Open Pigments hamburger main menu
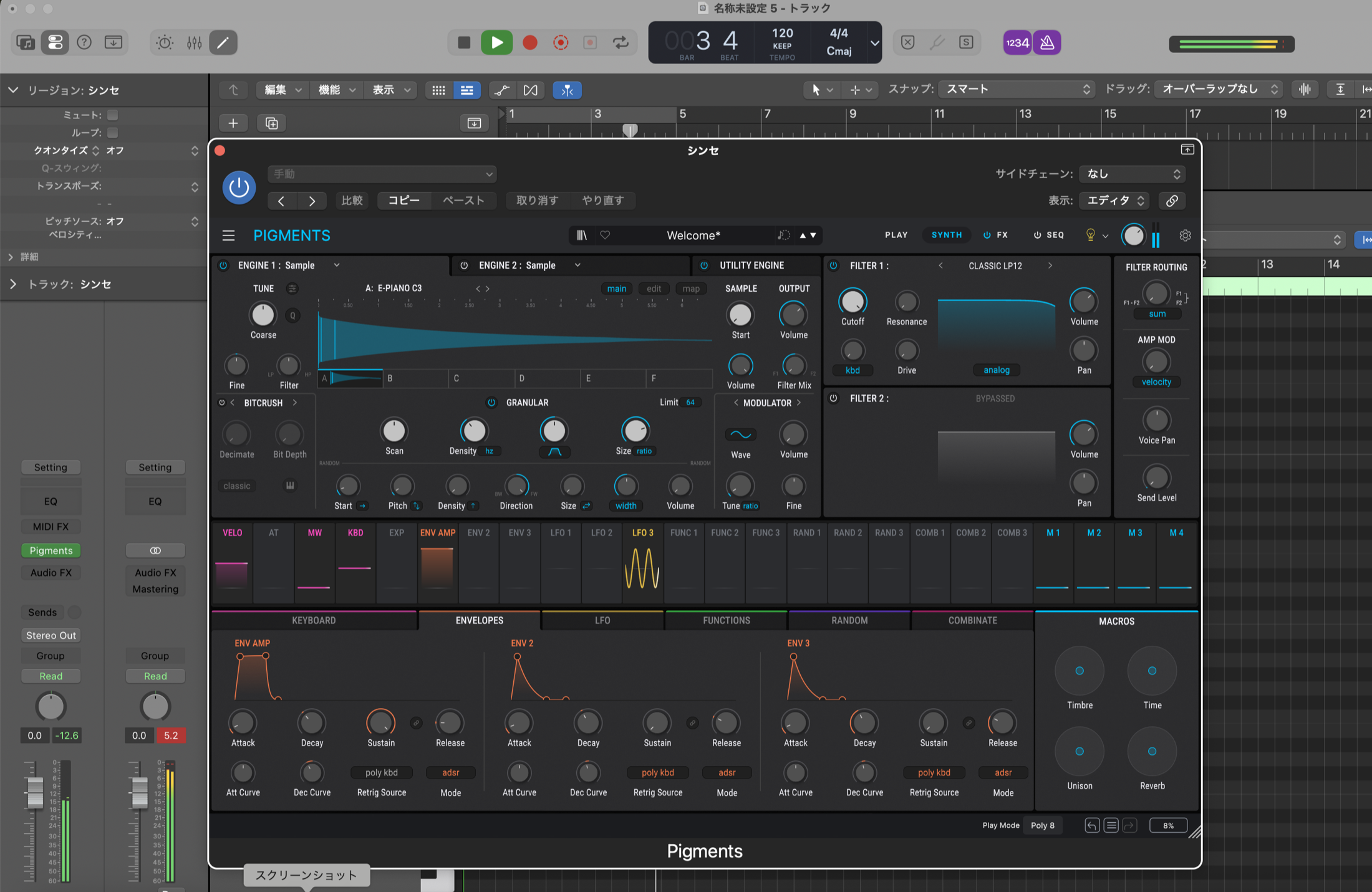Screen dimensions: 1372x892 (228, 236)
